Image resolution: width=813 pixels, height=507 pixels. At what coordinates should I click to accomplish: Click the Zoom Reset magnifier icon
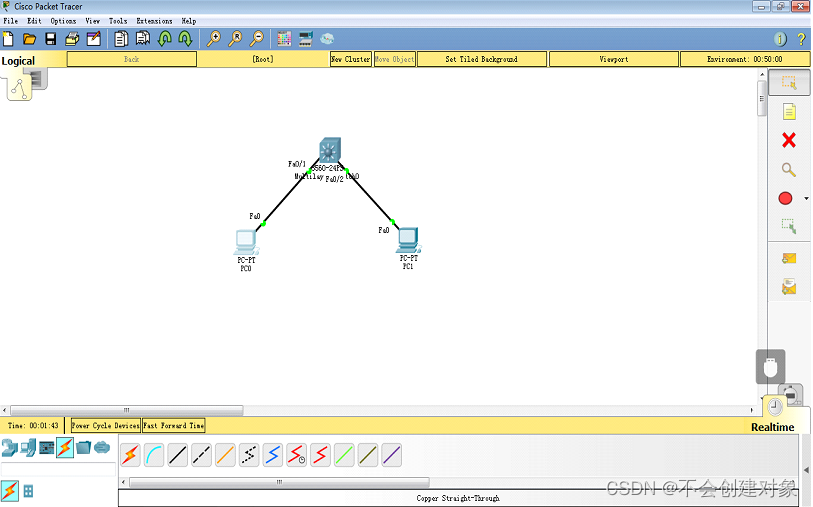tap(235, 39)
